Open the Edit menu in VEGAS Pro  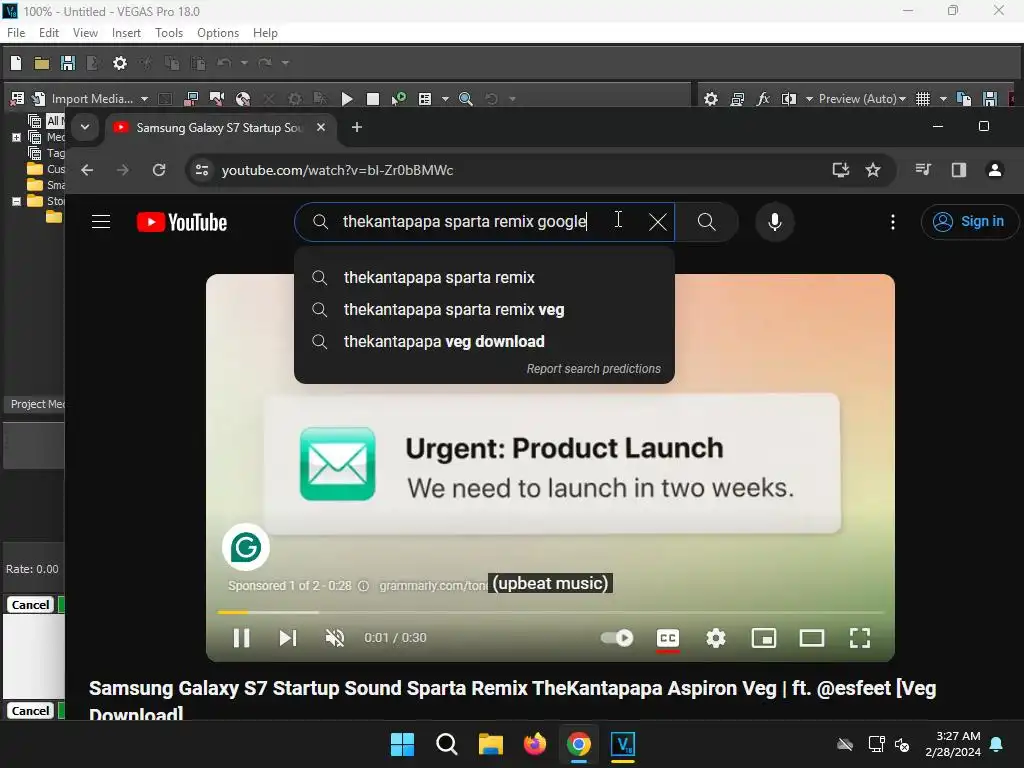click(x=49, y=33)
